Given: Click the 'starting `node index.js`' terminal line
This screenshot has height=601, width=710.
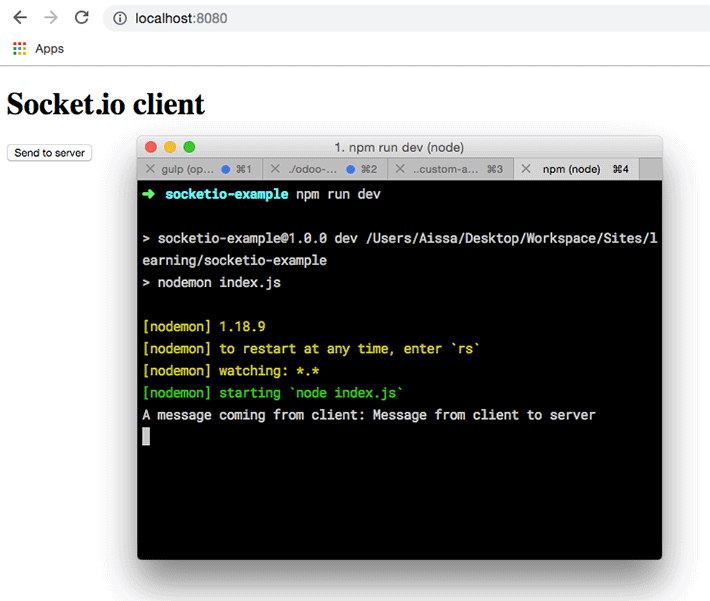Looking at the screenshot, I should (x=273, y=393).
